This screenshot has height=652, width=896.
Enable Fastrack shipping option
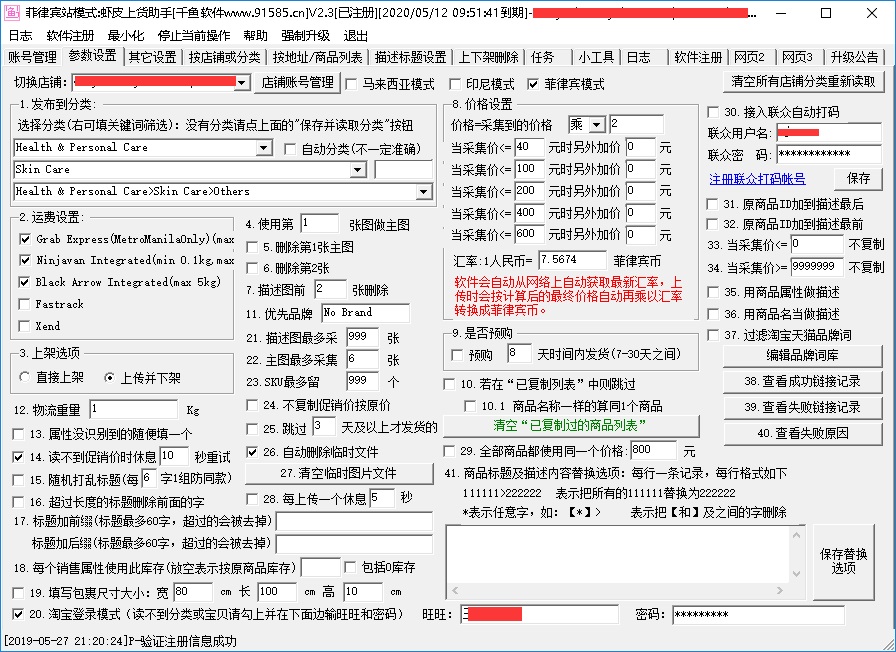tap(25, 304)
